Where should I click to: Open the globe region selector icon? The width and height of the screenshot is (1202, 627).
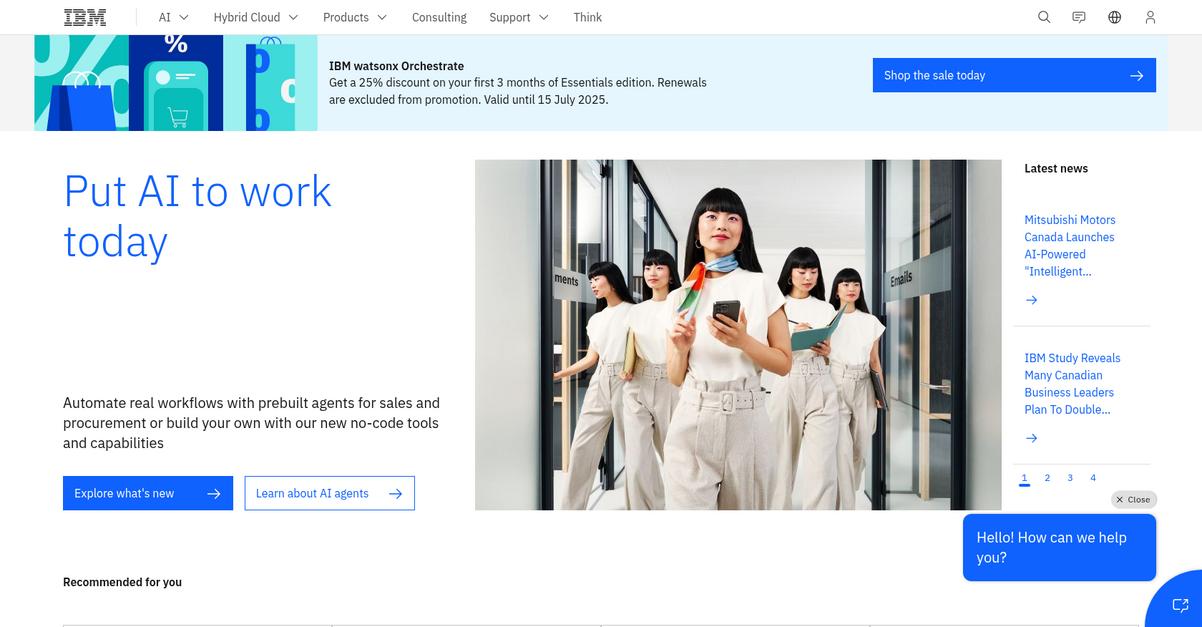[x=1115, y=17]
